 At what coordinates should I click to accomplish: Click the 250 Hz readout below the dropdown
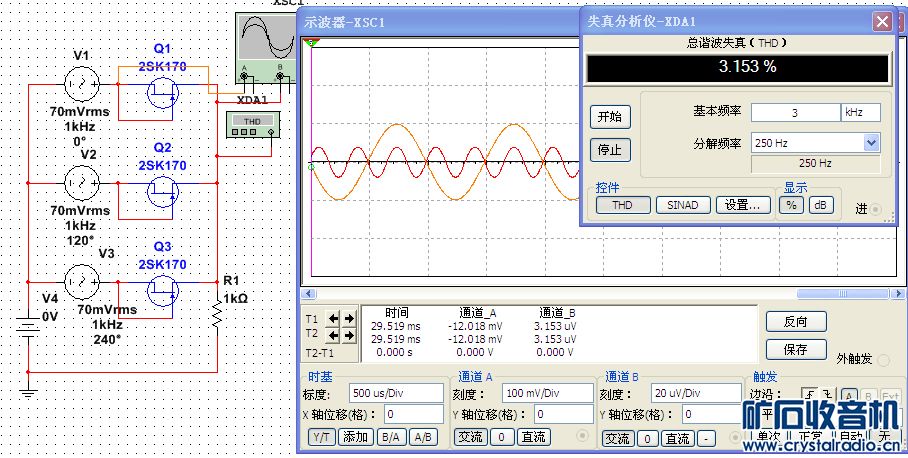815,164
